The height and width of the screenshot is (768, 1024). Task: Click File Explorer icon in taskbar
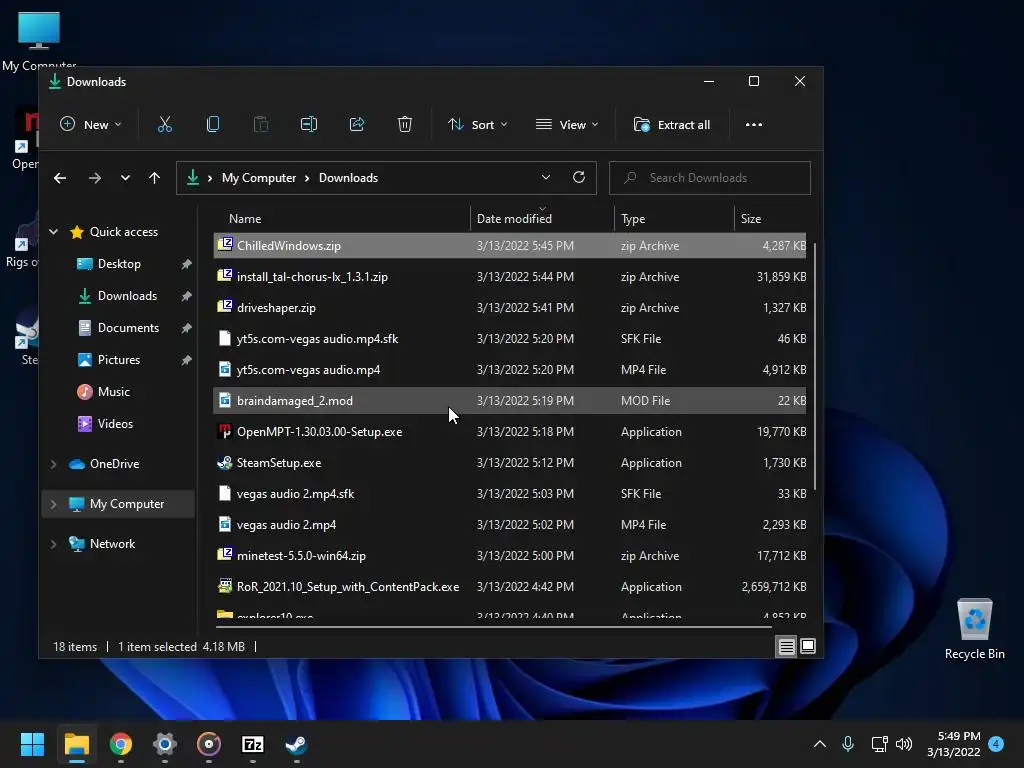coord(76,744)
